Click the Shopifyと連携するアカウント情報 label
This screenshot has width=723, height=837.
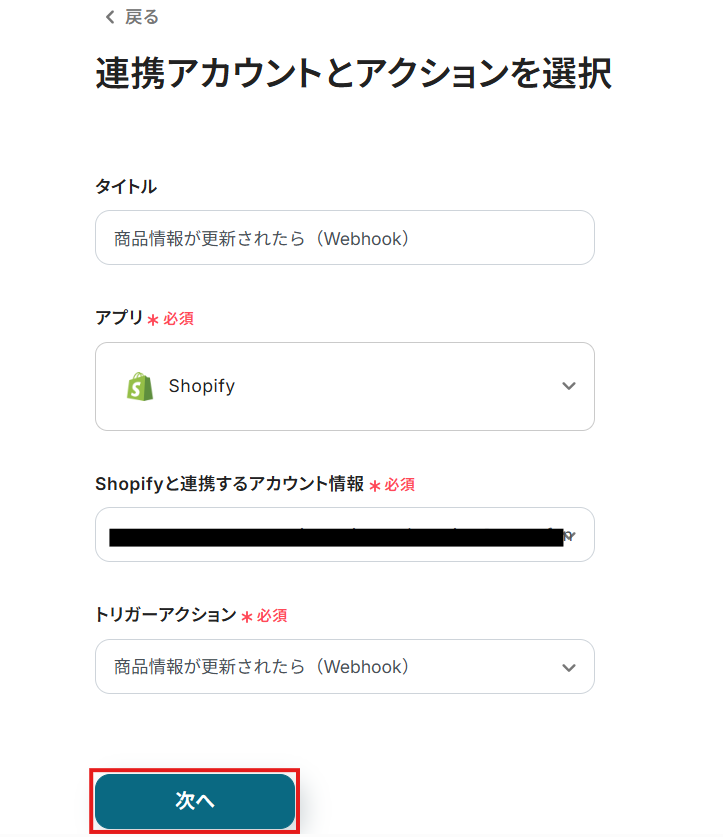pos(229,484)
